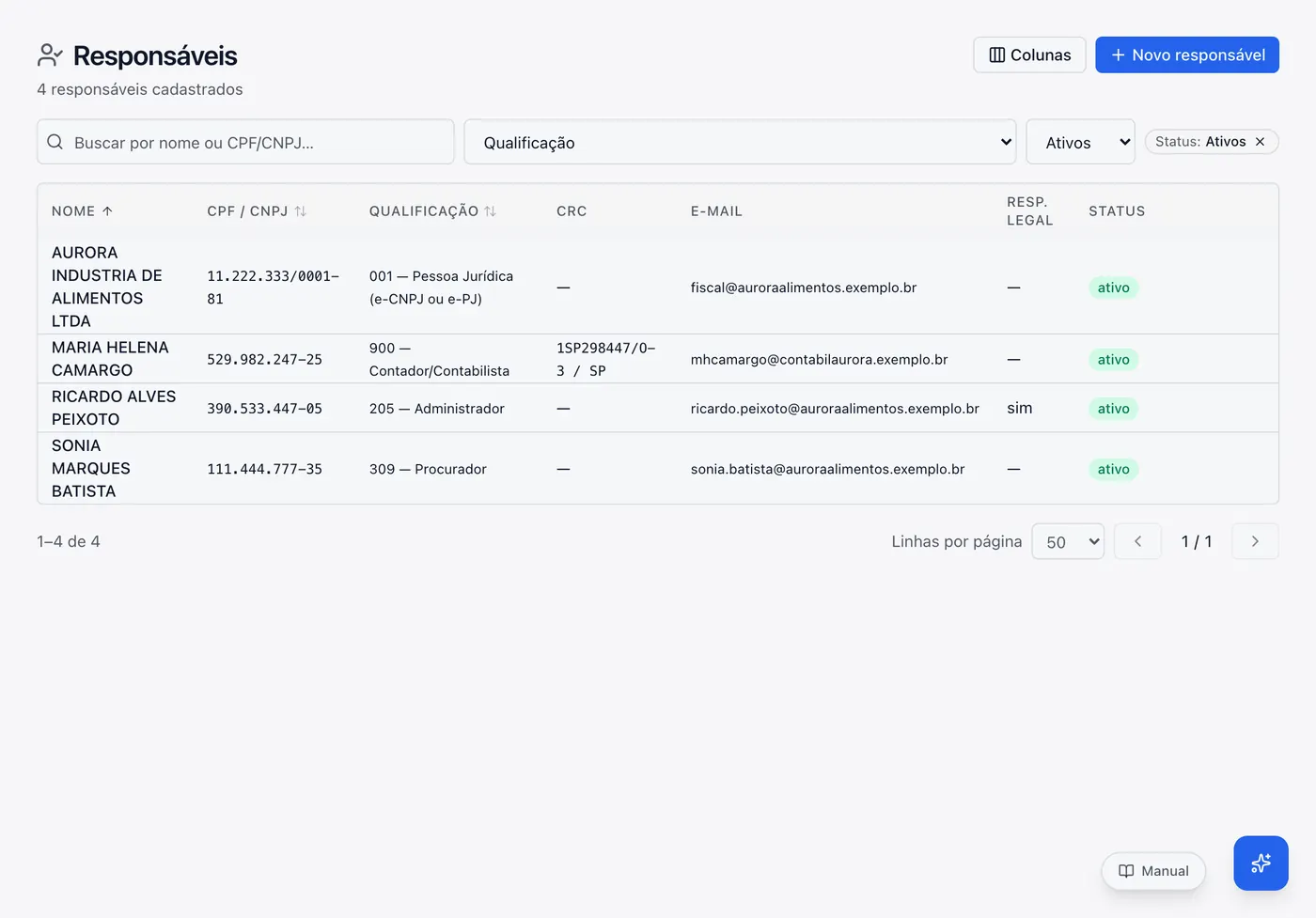The width and height of the screenshot is (1316, 918).
Task: Click the CRC column header
Action: [x=572, y=211]
